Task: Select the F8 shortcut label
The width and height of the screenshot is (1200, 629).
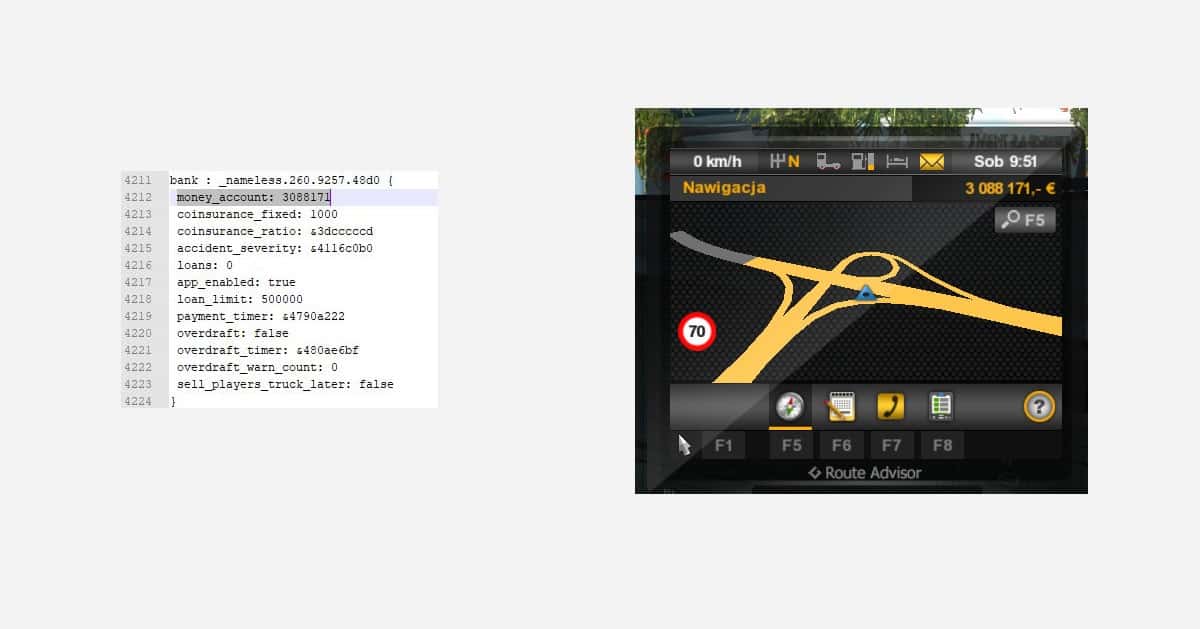Action: (x=942, y=446)
